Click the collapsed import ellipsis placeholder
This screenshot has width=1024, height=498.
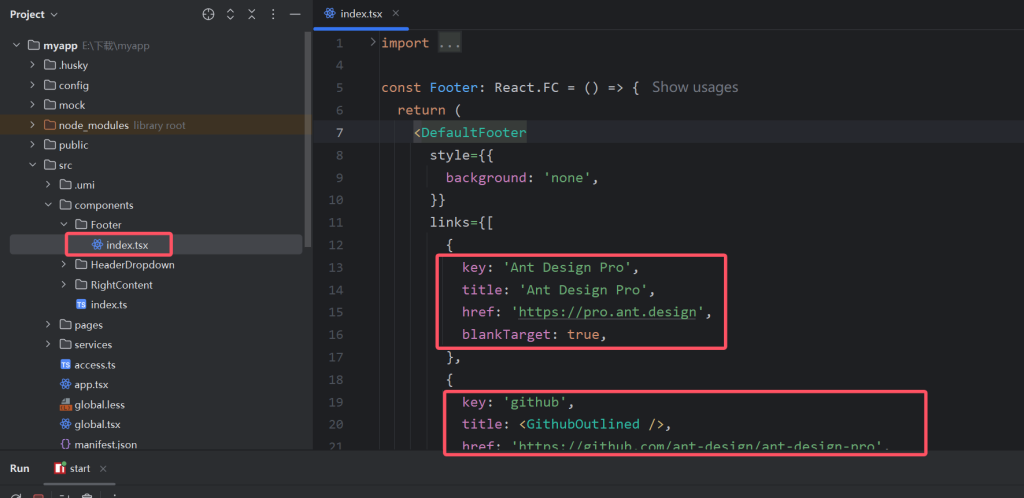[449, 43]
